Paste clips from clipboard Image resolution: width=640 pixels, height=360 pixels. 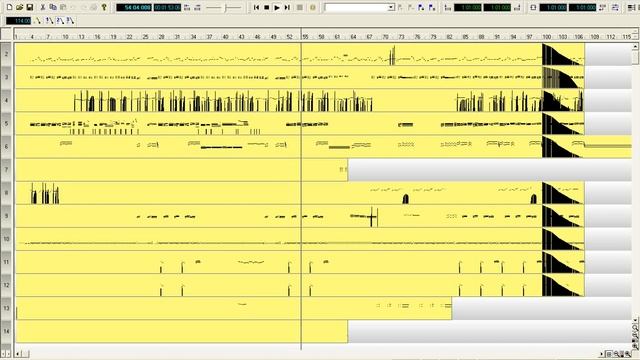(x=63, y=7)
